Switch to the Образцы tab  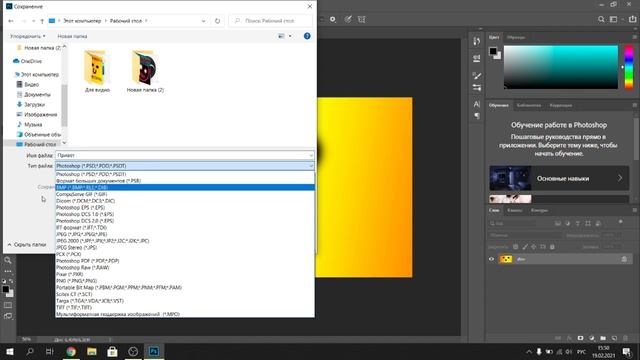click(x=516, y=37)
